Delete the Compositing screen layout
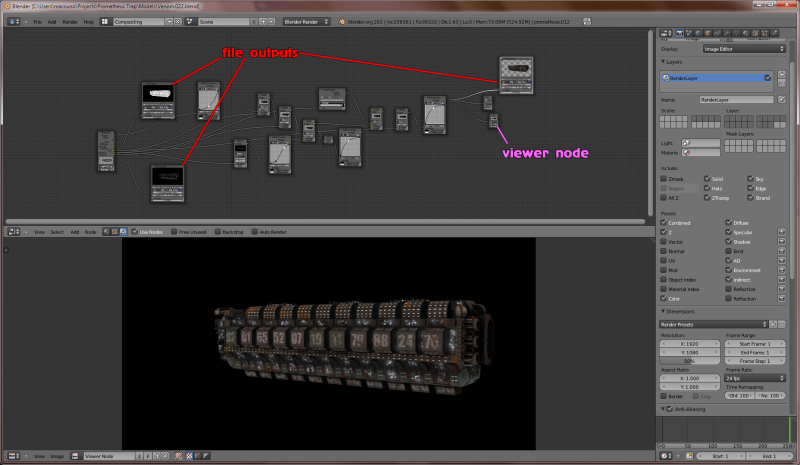This screenshot has width=800, height=465. click(178, 21)
